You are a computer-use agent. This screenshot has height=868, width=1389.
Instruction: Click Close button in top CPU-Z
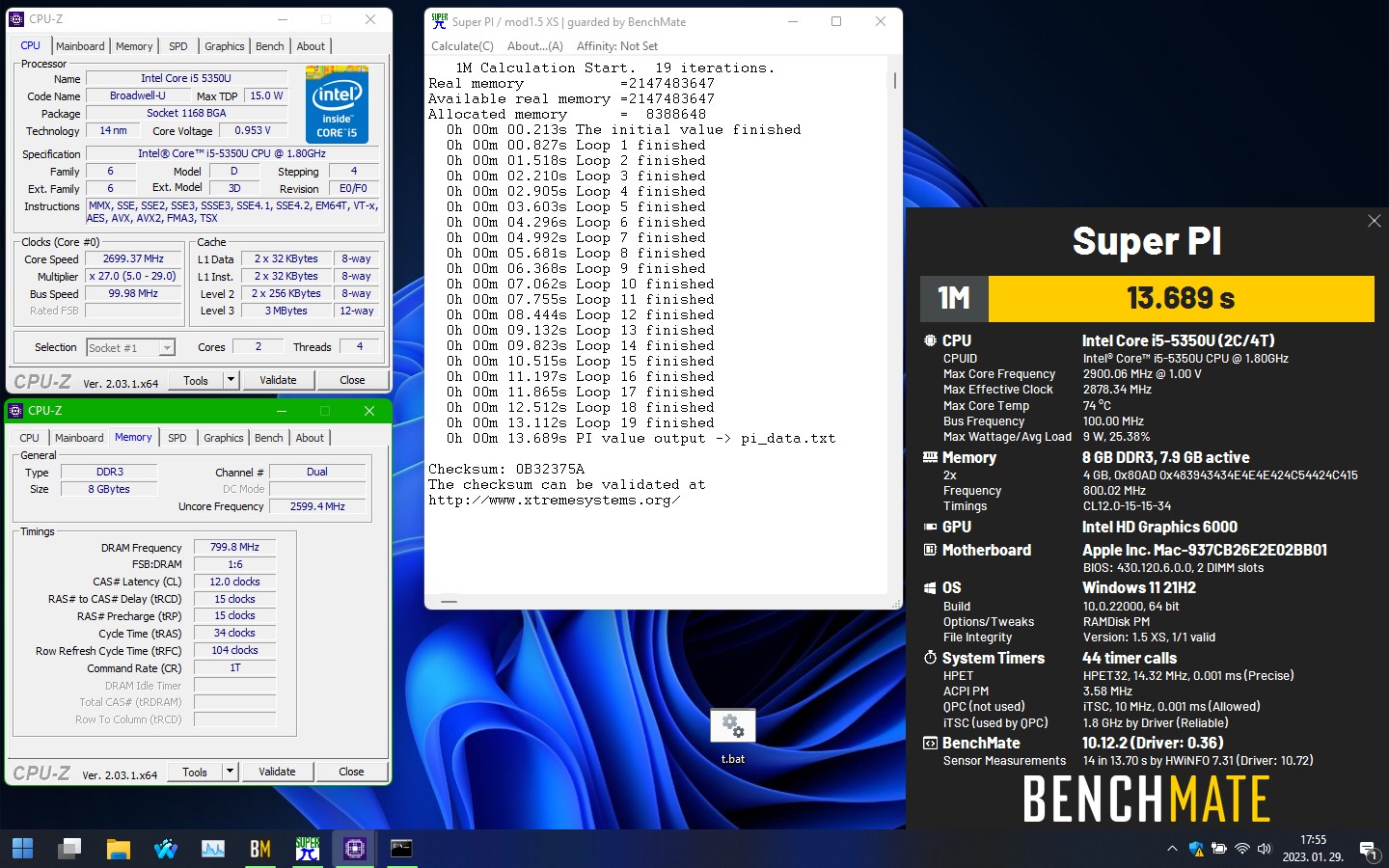tap(352, 381)
